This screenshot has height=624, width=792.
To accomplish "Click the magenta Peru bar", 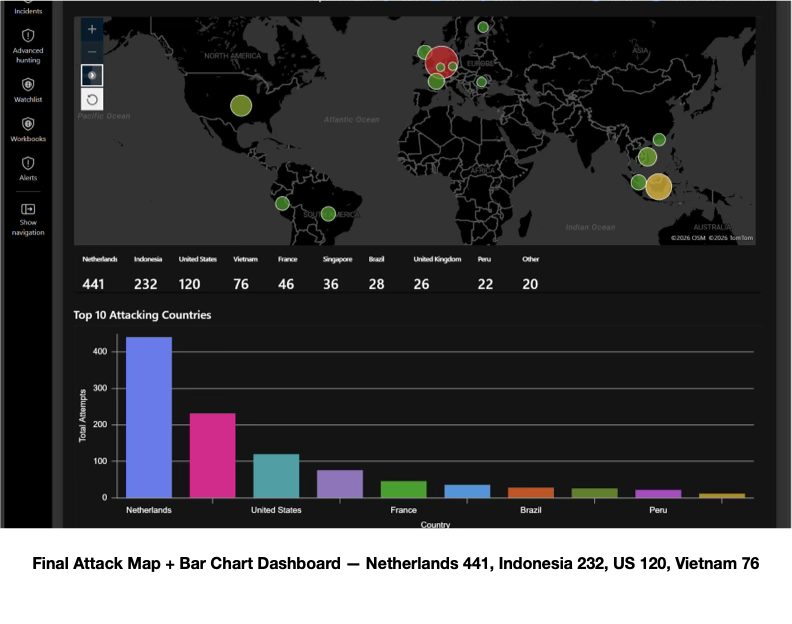I will 658,494.
